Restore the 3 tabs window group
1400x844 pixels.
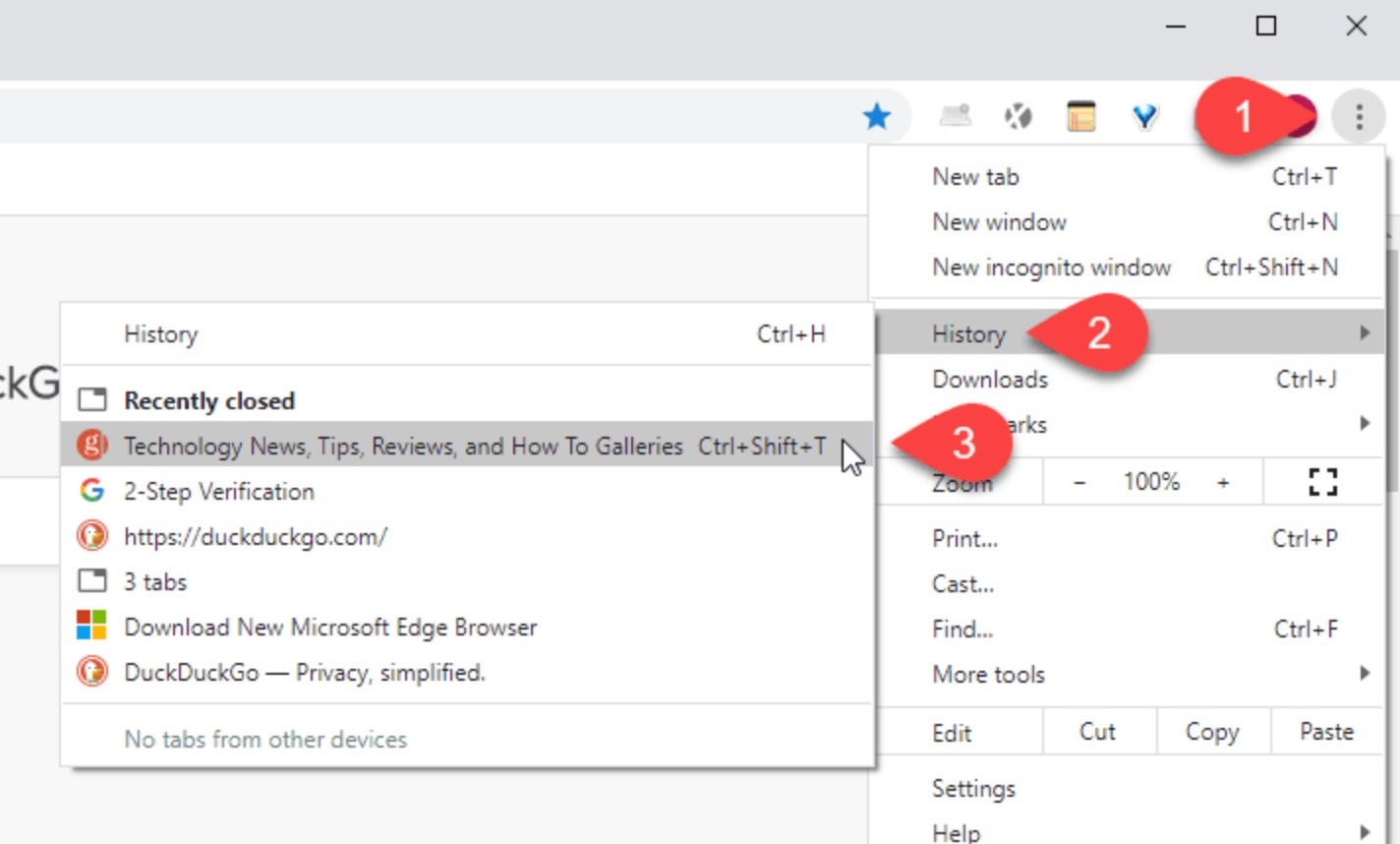[x=154, y=581]
